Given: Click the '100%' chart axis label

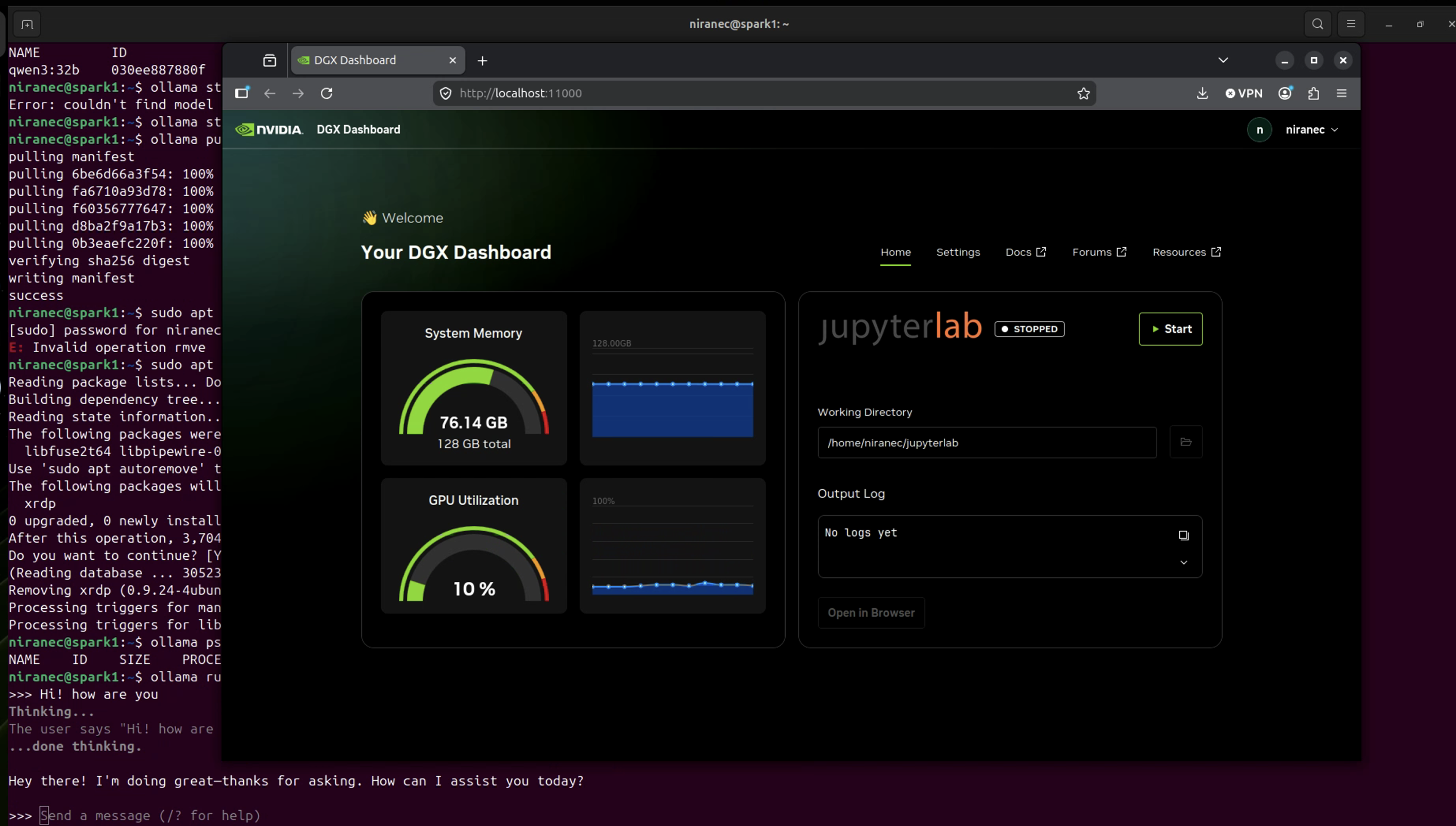Looking at the screenshot, I should 603,501.
